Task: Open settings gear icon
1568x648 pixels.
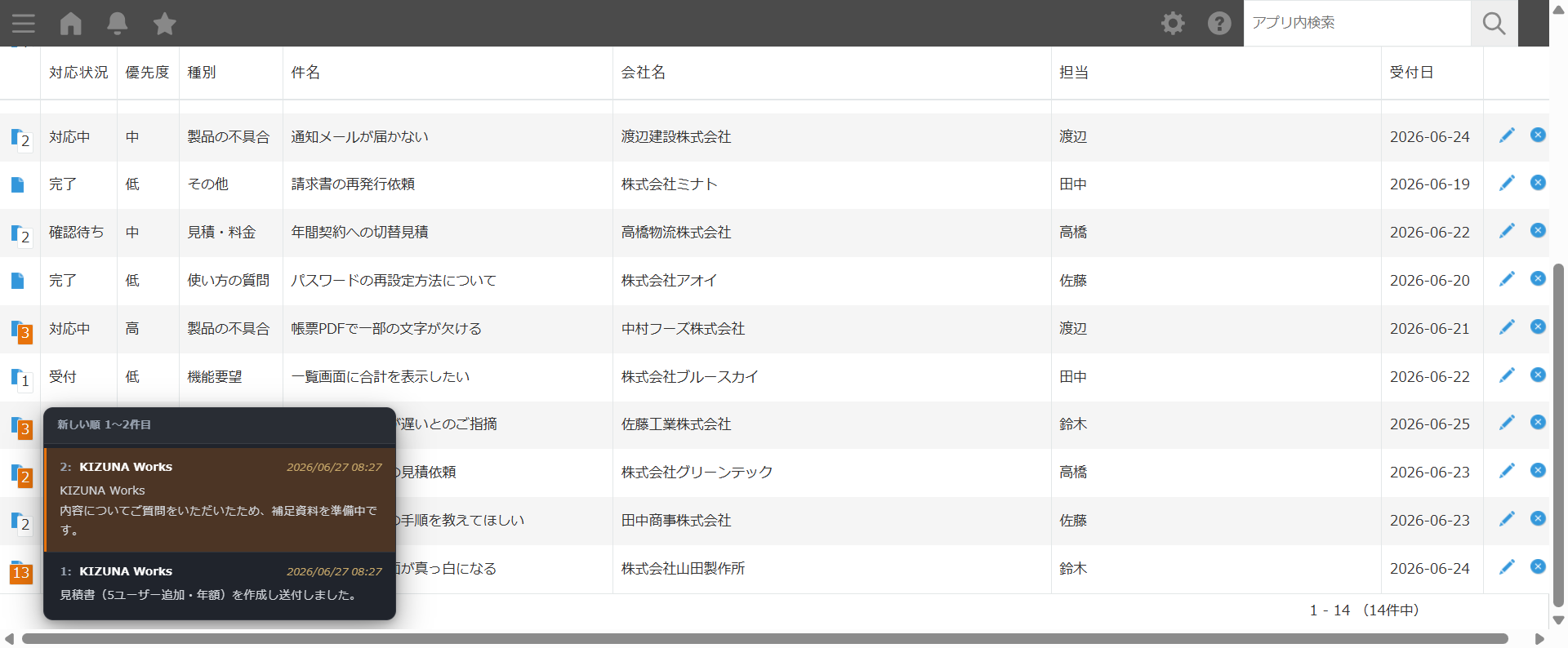Action: coord(1173,23)
